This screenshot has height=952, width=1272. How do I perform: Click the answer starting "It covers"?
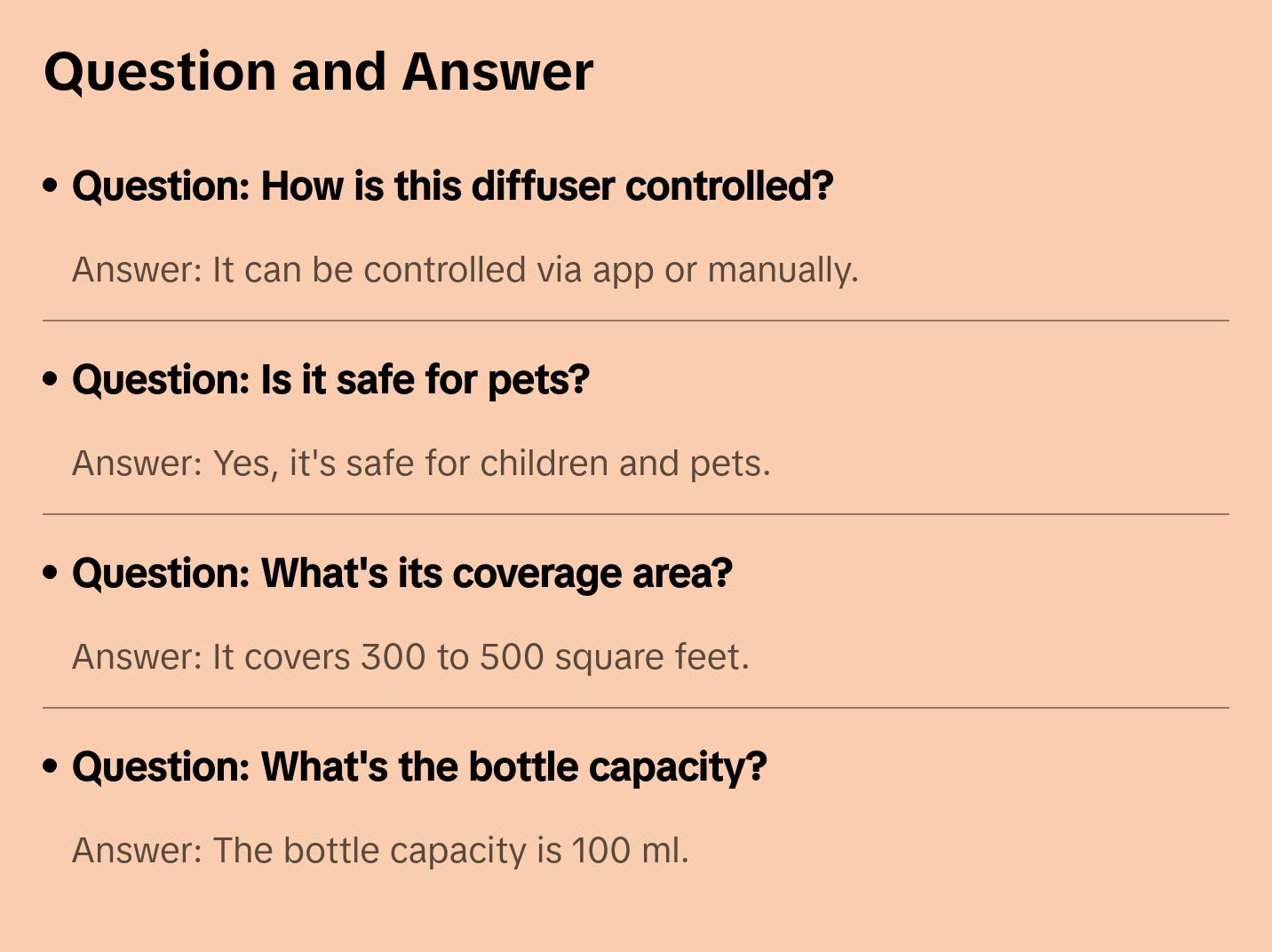coord(410,657)
